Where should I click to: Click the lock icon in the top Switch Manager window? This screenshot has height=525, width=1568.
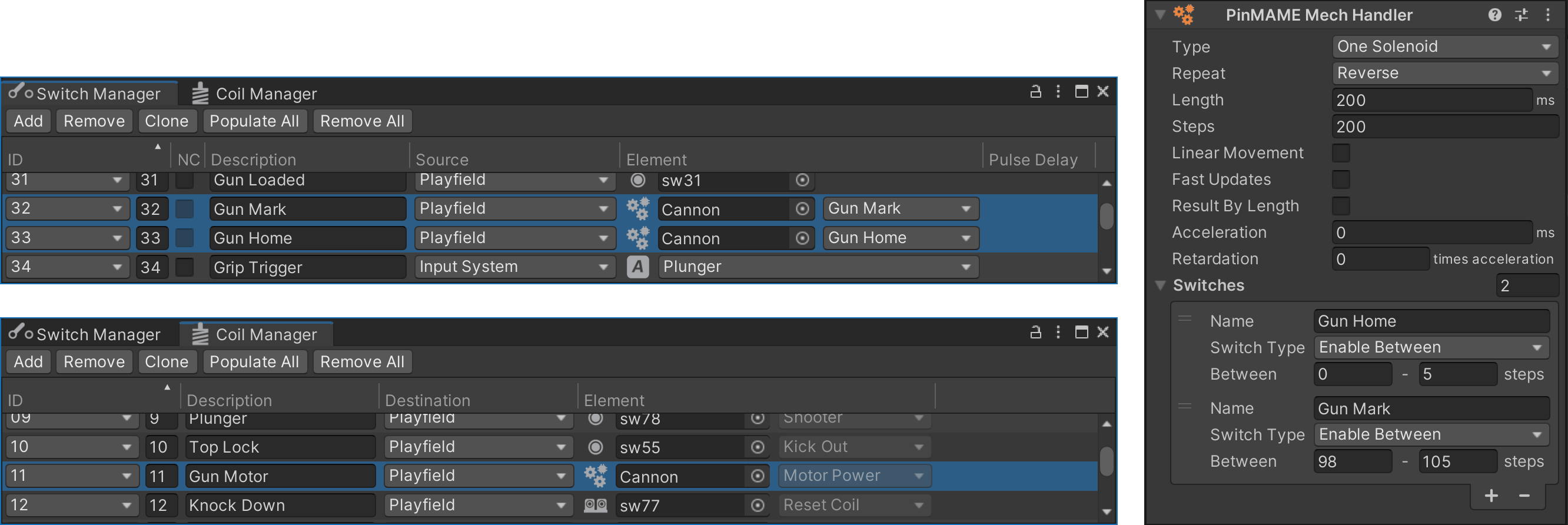(x=1035, y=92)
